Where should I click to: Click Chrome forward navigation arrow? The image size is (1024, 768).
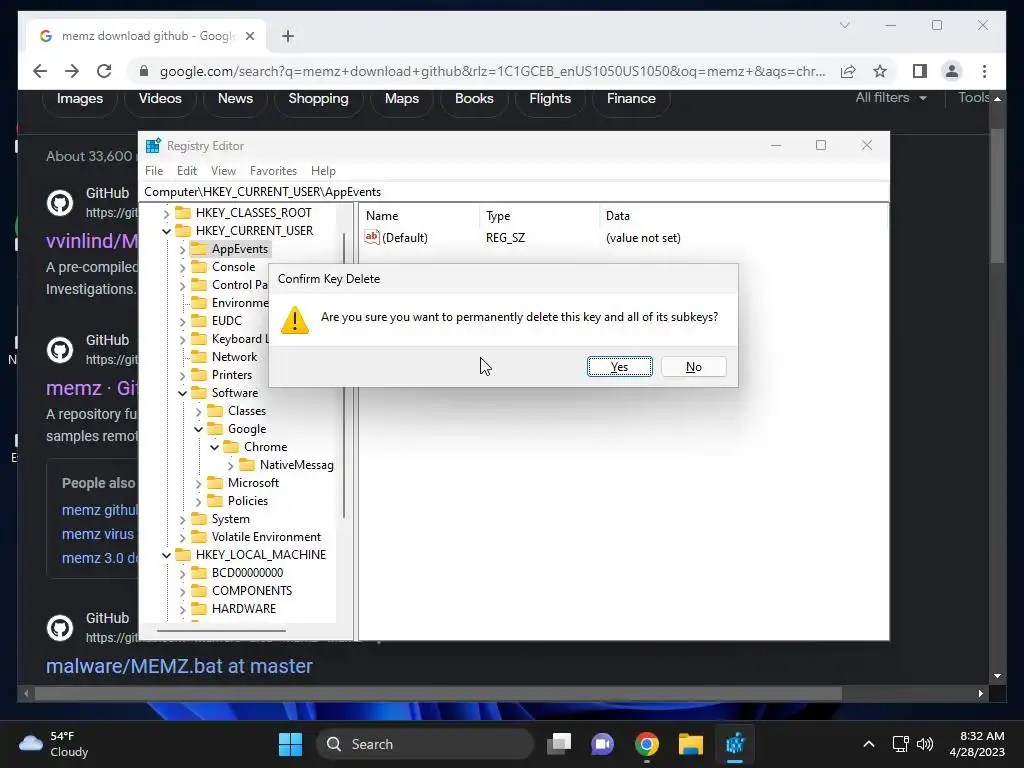coord(72,71)
